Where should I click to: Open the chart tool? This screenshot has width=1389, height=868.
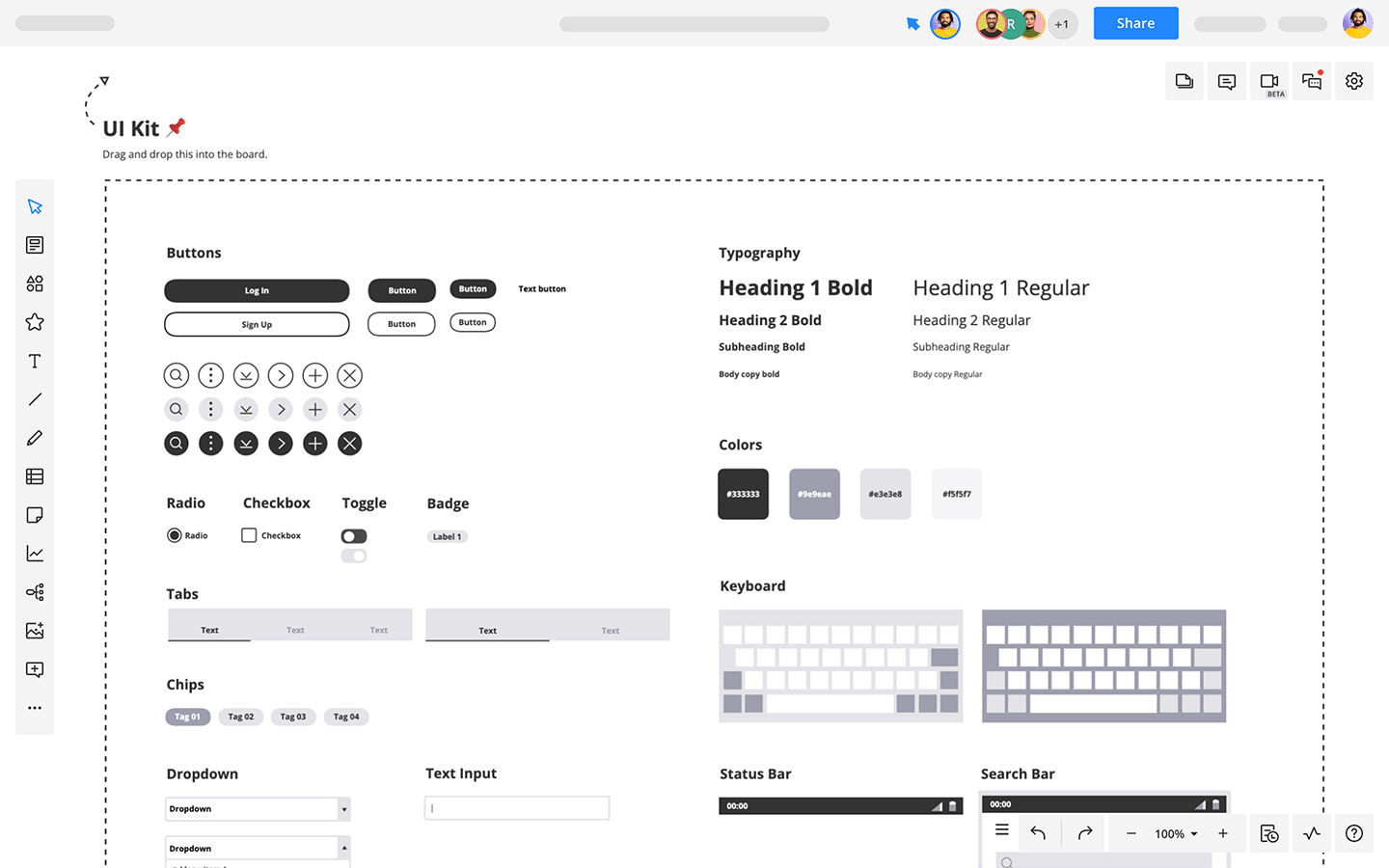(35, 554)
